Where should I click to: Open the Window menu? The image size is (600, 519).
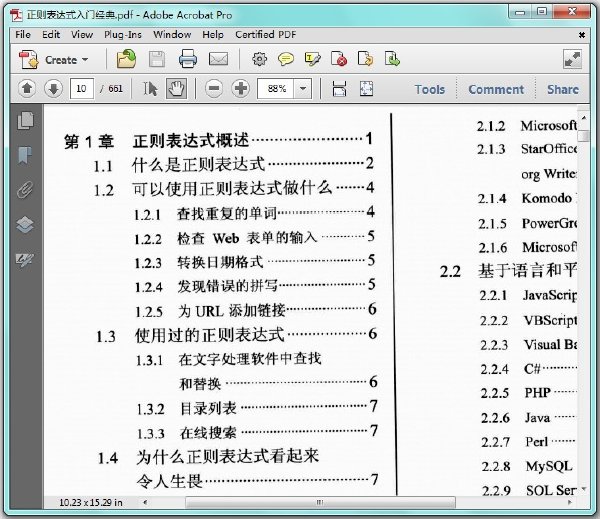172,35
